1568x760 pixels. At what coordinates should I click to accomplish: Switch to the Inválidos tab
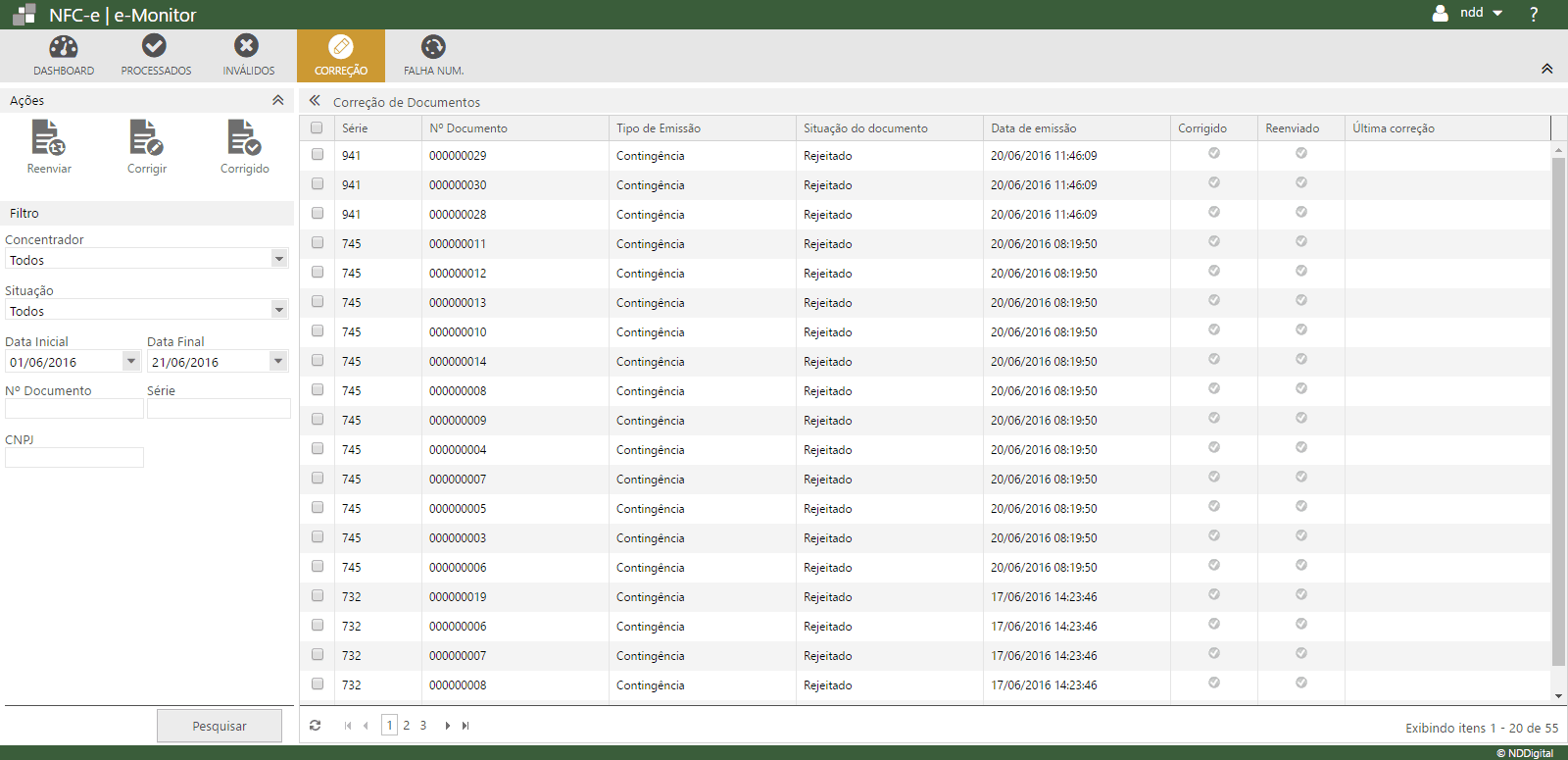(x=248, y=55)
